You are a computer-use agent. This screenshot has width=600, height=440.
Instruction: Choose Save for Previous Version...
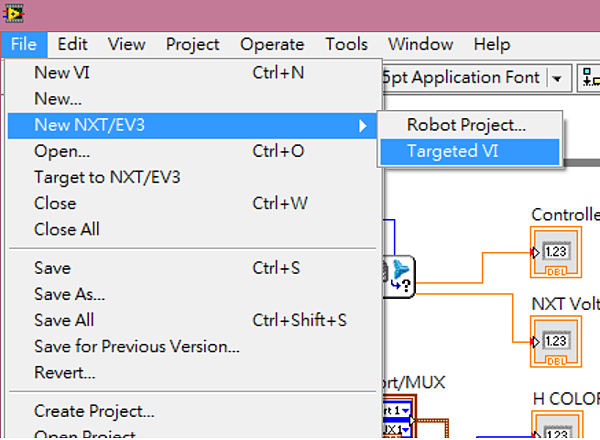192,346
